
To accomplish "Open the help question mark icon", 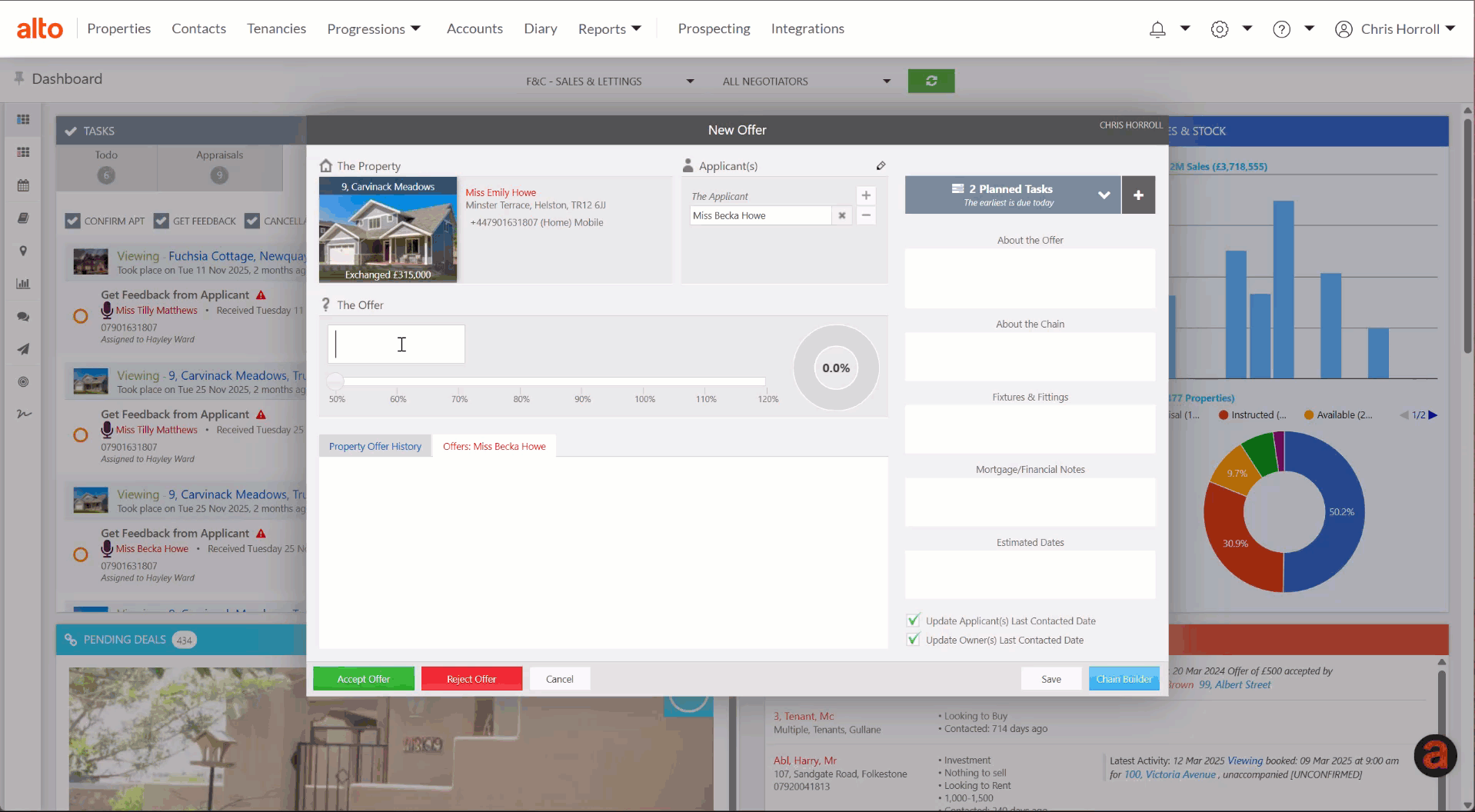I will pyautogui.click(x=1281, y=29).
